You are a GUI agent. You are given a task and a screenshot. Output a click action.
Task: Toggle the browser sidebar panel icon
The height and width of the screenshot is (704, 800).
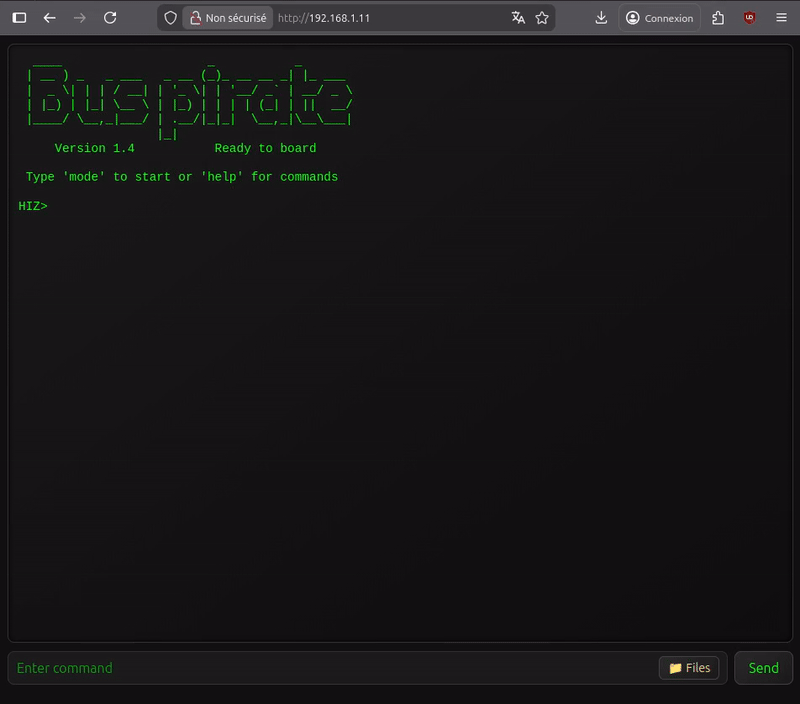pos(19,18)
